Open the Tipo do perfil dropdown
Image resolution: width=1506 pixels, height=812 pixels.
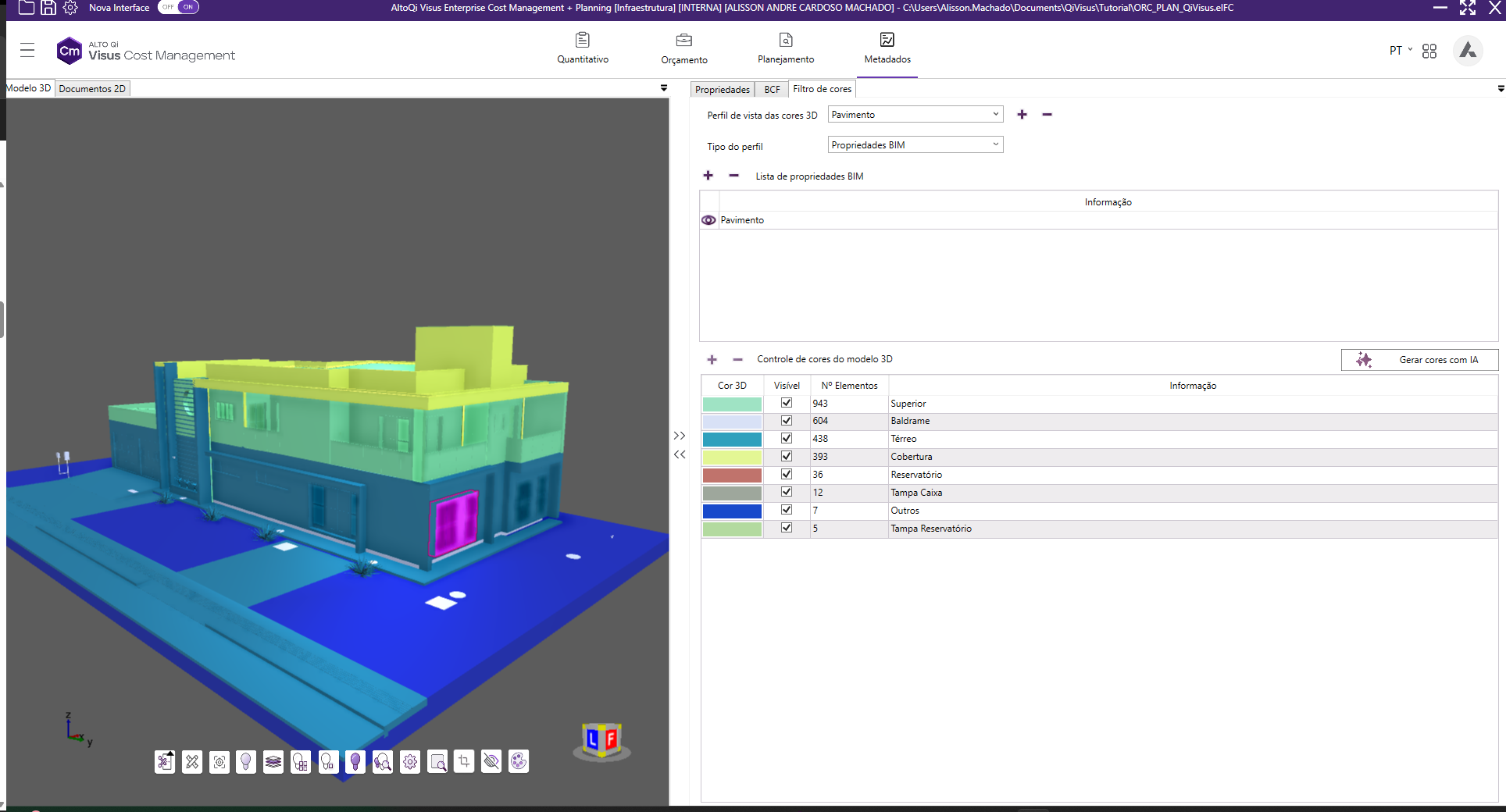pos(915,145)
